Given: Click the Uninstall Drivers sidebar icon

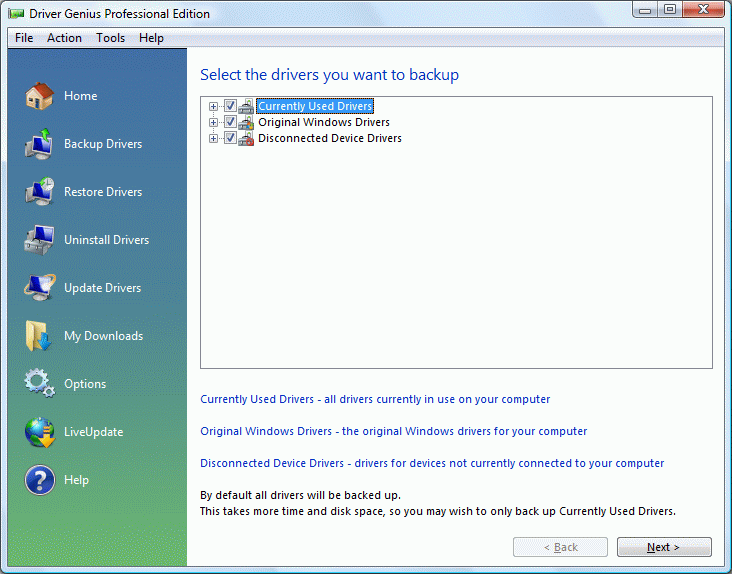Looking at the screenshot, I should (x=39, y=240).
